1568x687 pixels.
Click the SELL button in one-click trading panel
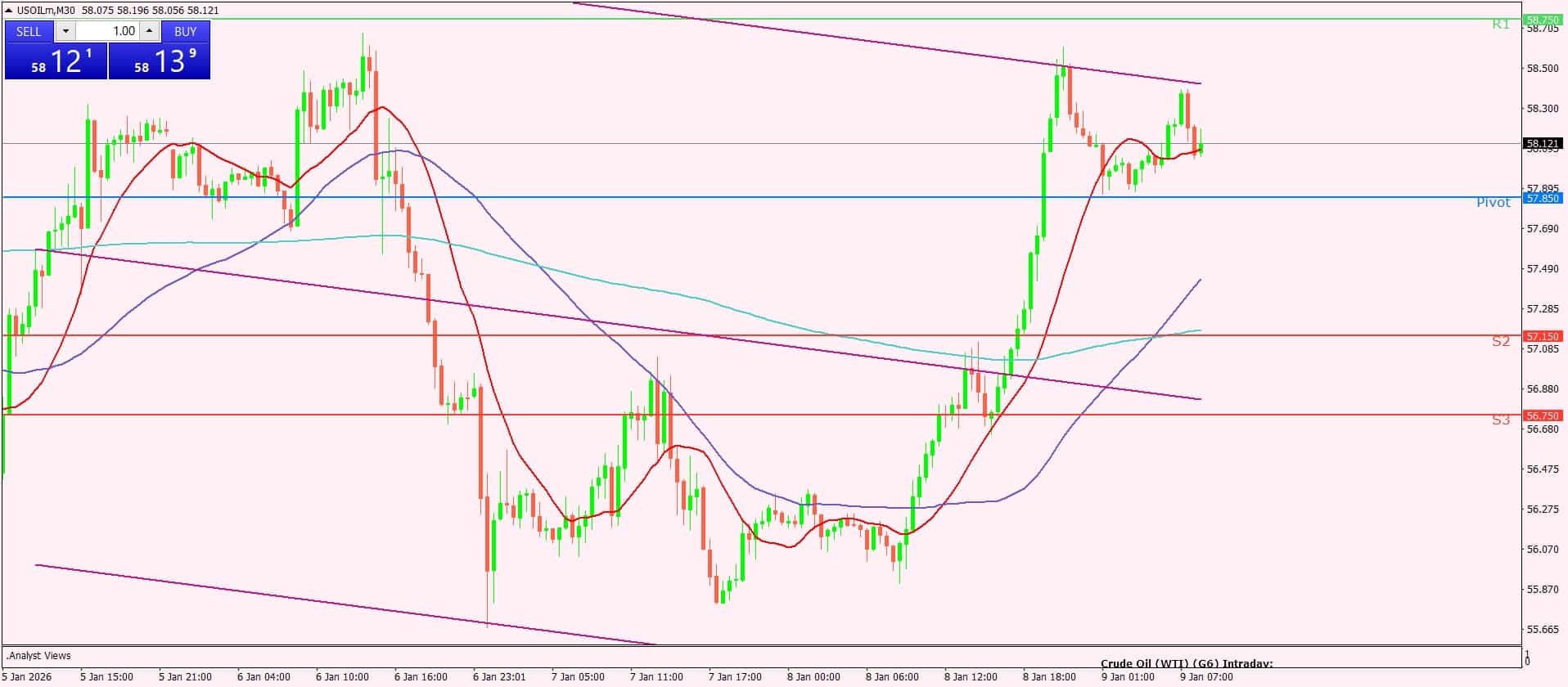[x=29, y=31]
